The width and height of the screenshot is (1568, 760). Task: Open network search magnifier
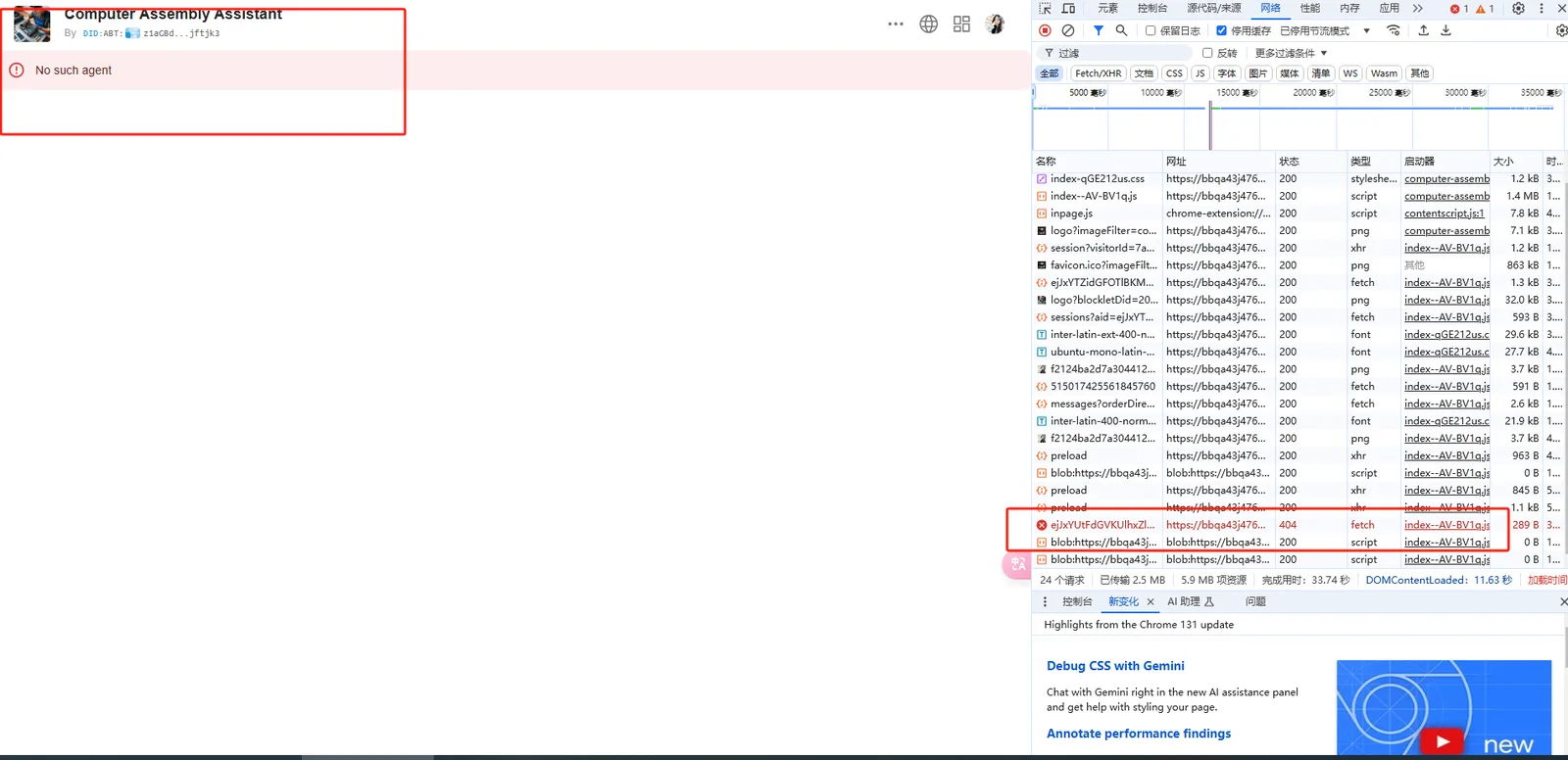[1121, 30]
